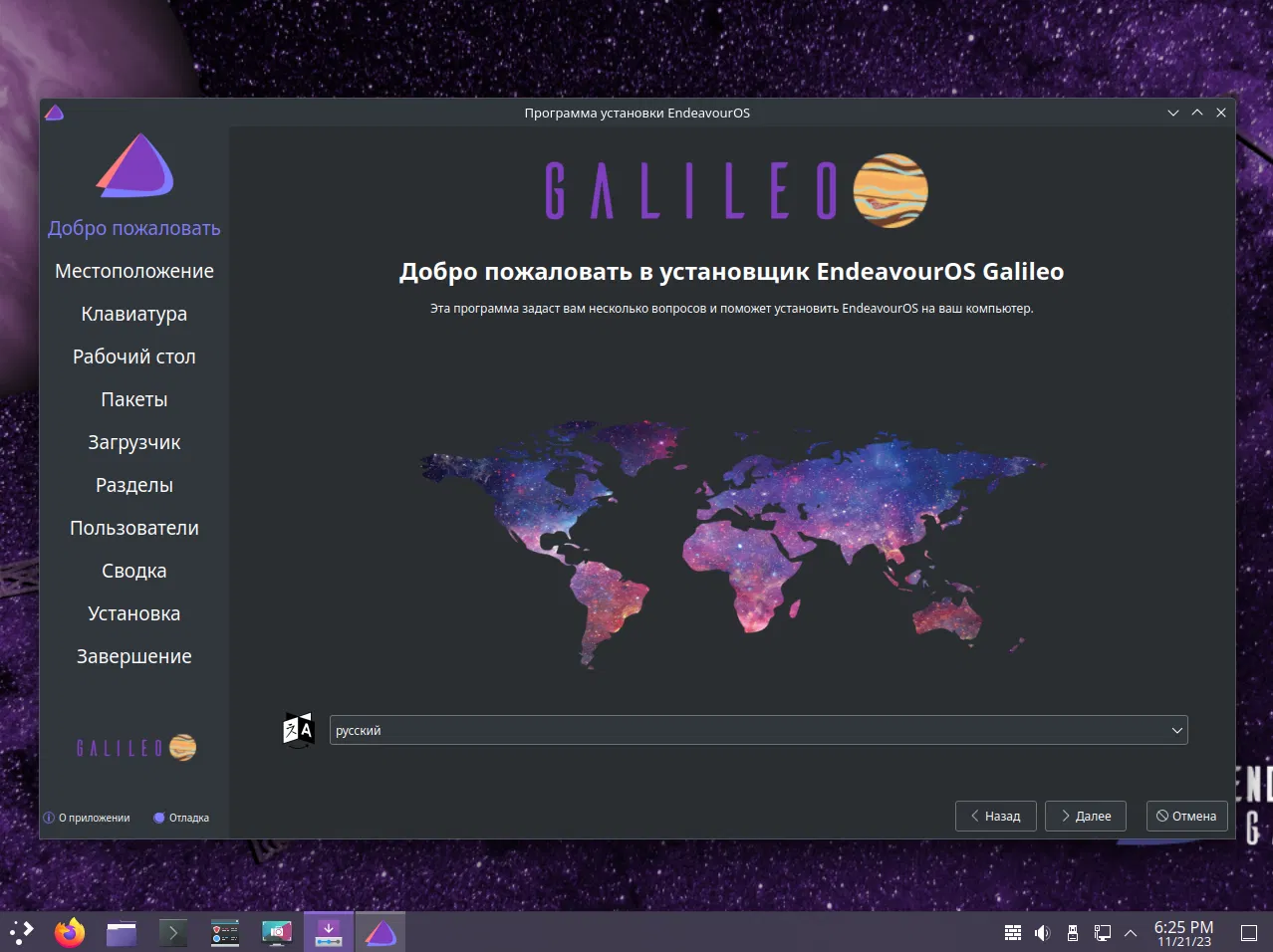Maximize the installer window
The height and width of the screenshot is (952, 1273).
1197,113
